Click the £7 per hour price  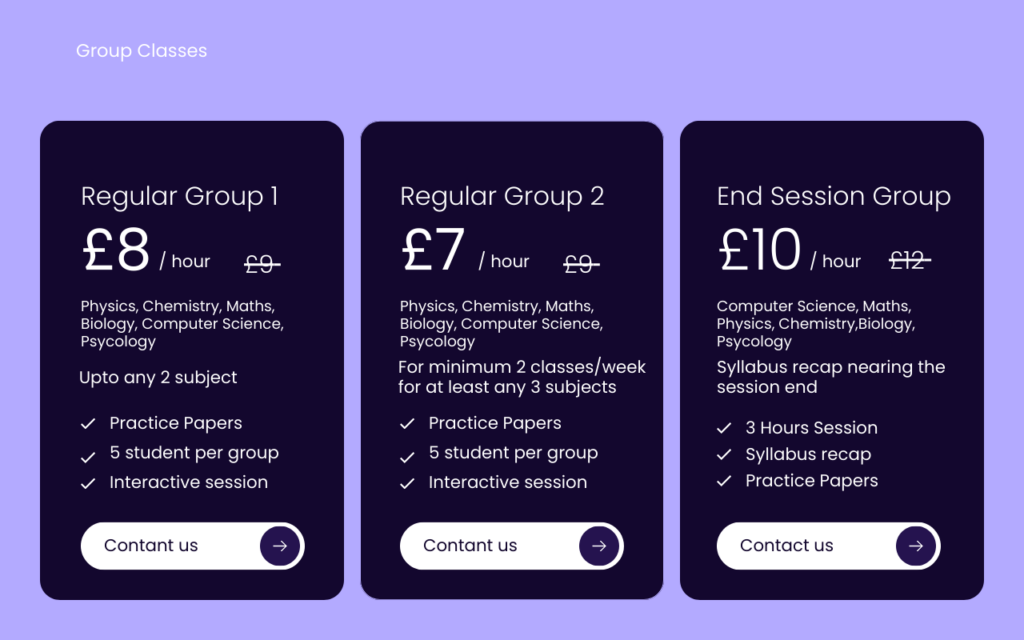[465, 251]
